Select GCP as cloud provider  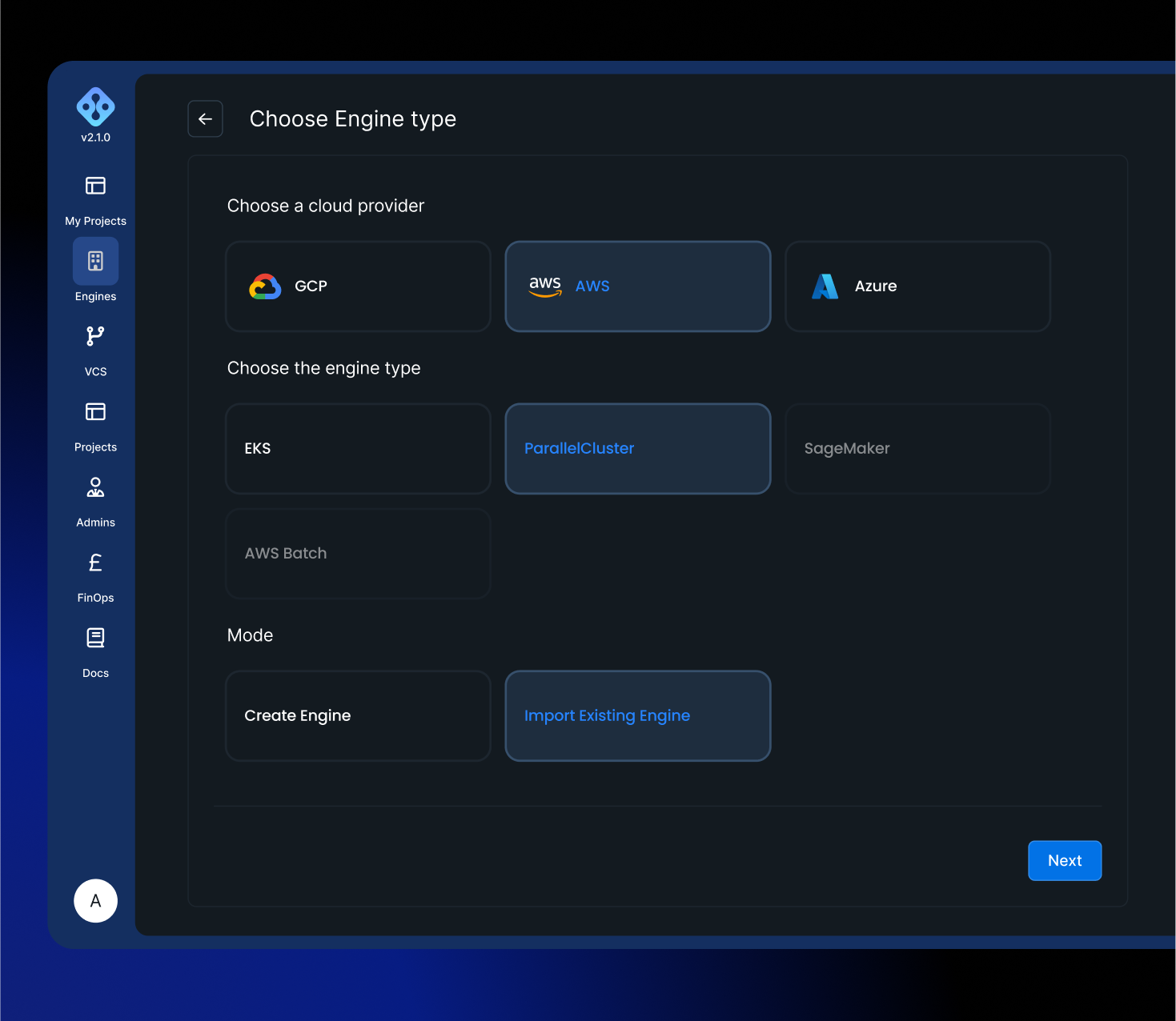[x=358, y=286]
